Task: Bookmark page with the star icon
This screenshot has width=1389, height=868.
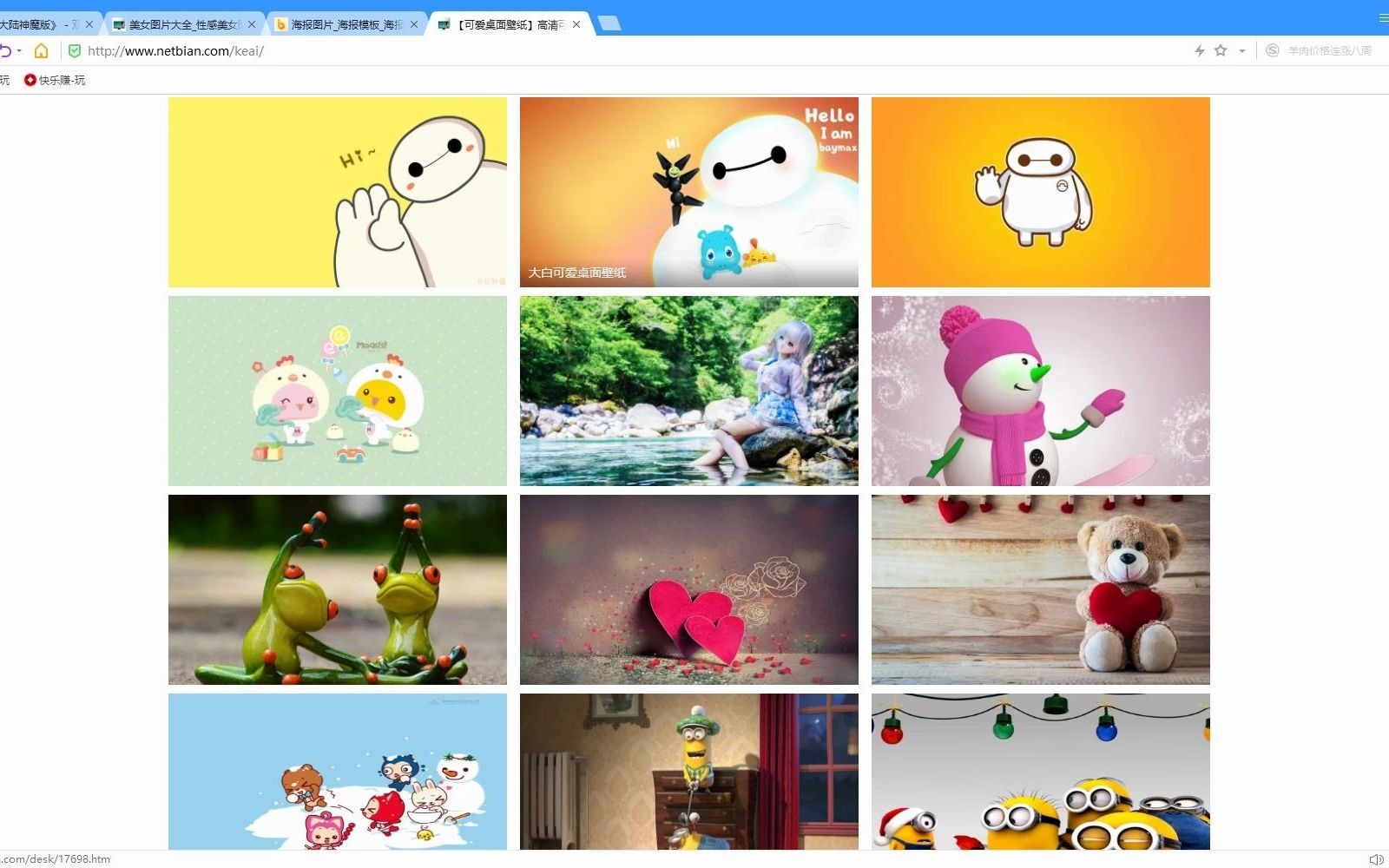Action: pos(1221,50)
